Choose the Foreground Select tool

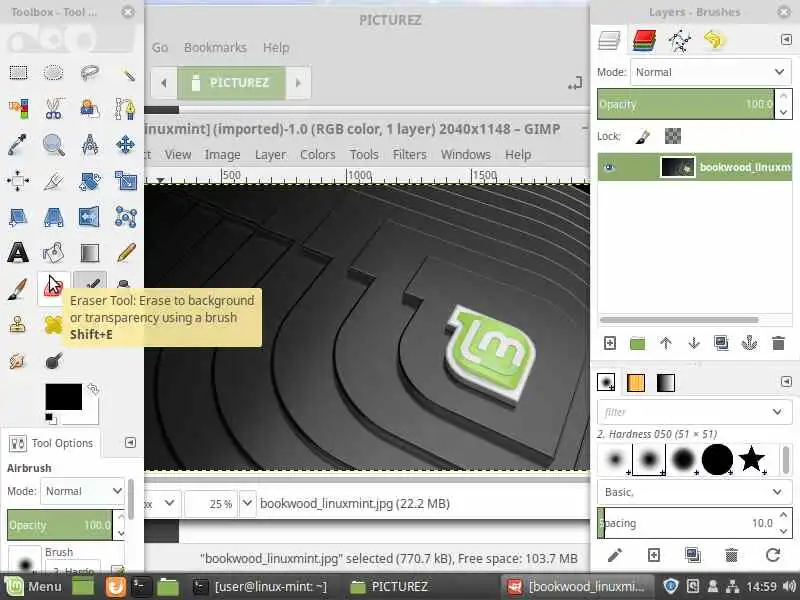pos(90,109)
